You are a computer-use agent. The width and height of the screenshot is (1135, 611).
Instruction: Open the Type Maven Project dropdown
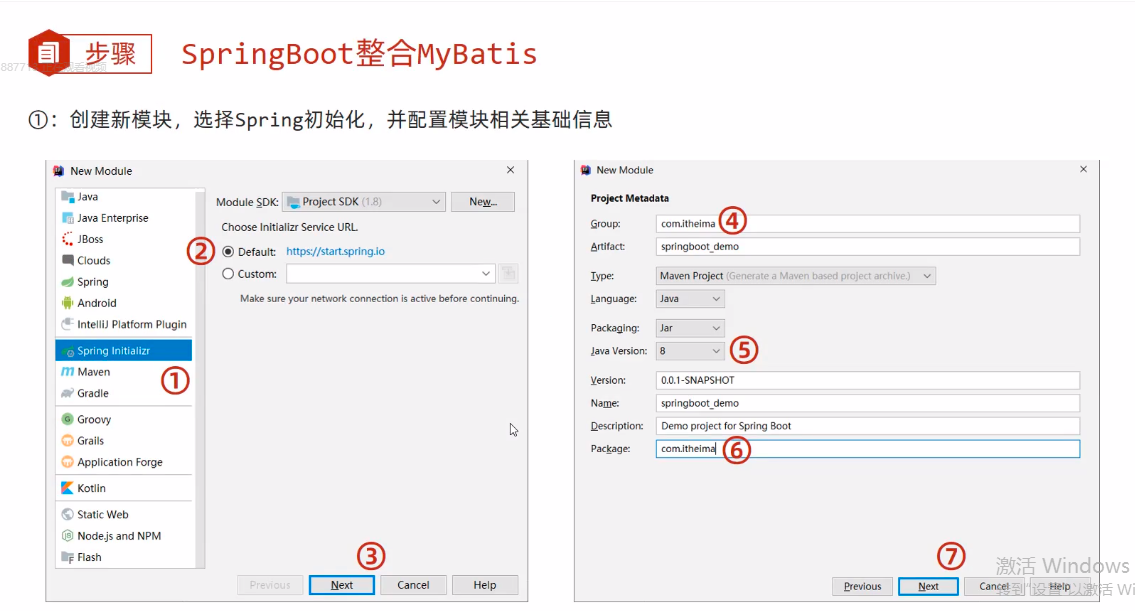[x=796, y=276]
